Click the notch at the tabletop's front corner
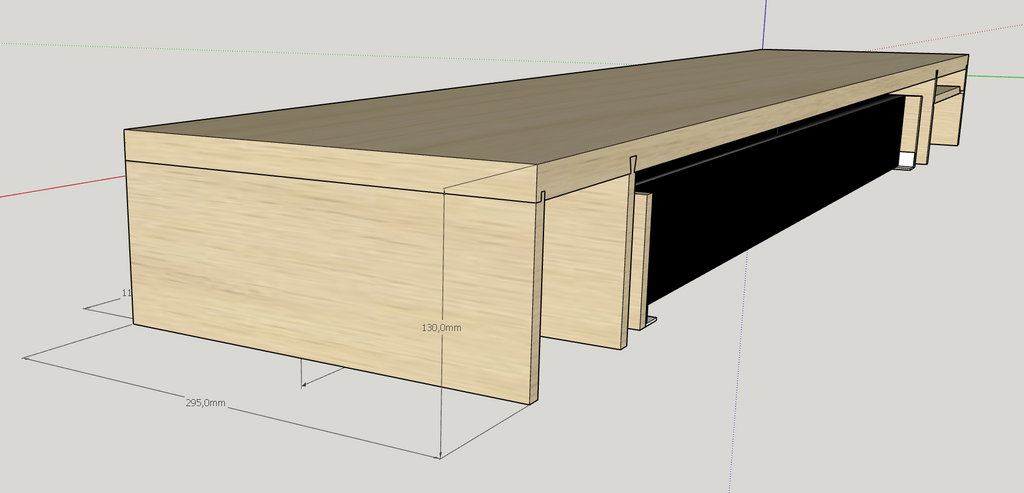 (x=543, y=197)
